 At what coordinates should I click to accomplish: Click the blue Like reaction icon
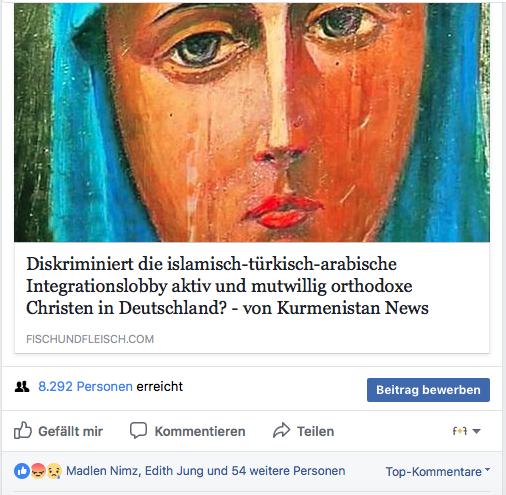(x=22, y=471)
